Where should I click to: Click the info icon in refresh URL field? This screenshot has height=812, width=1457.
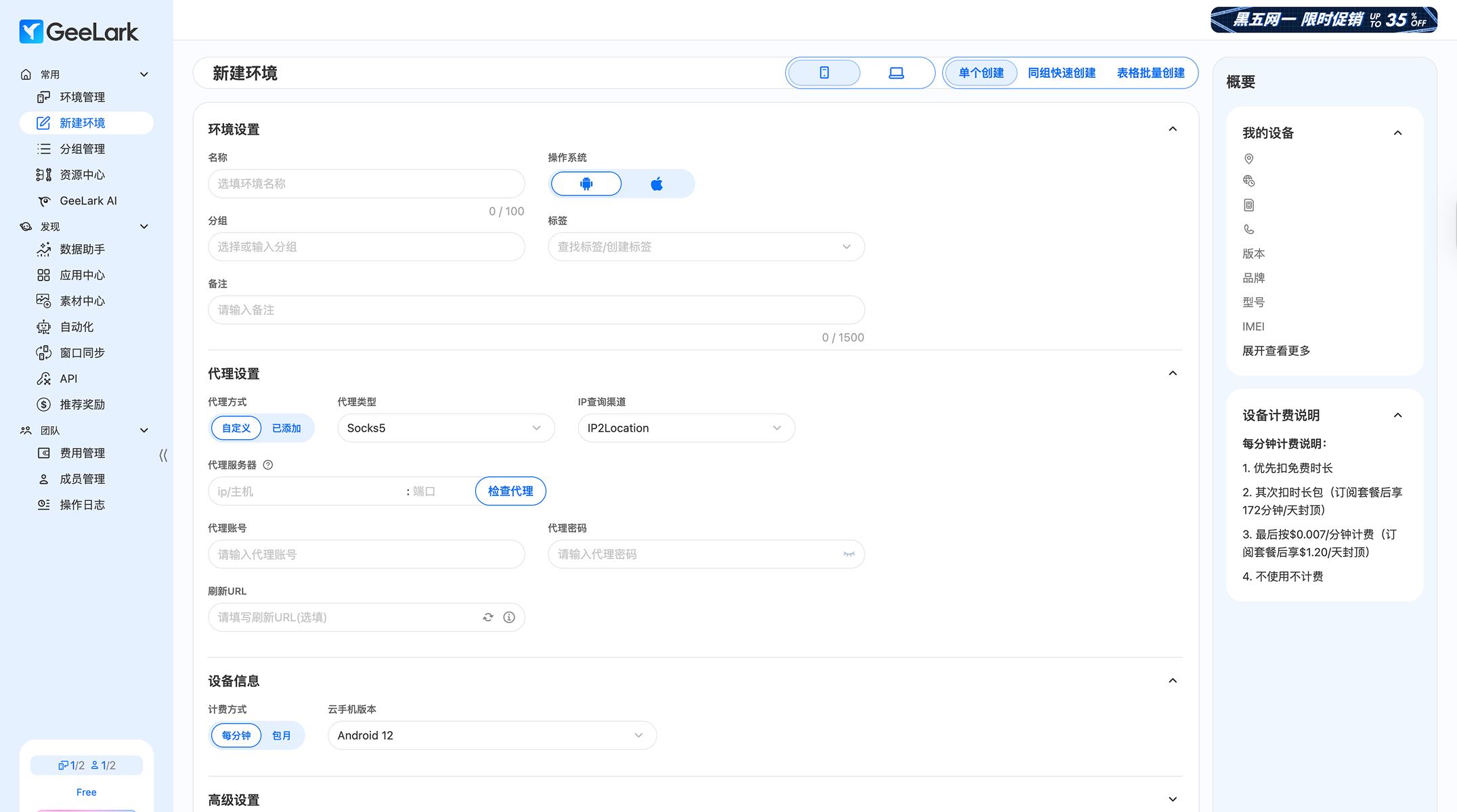[x=509, y=617]
